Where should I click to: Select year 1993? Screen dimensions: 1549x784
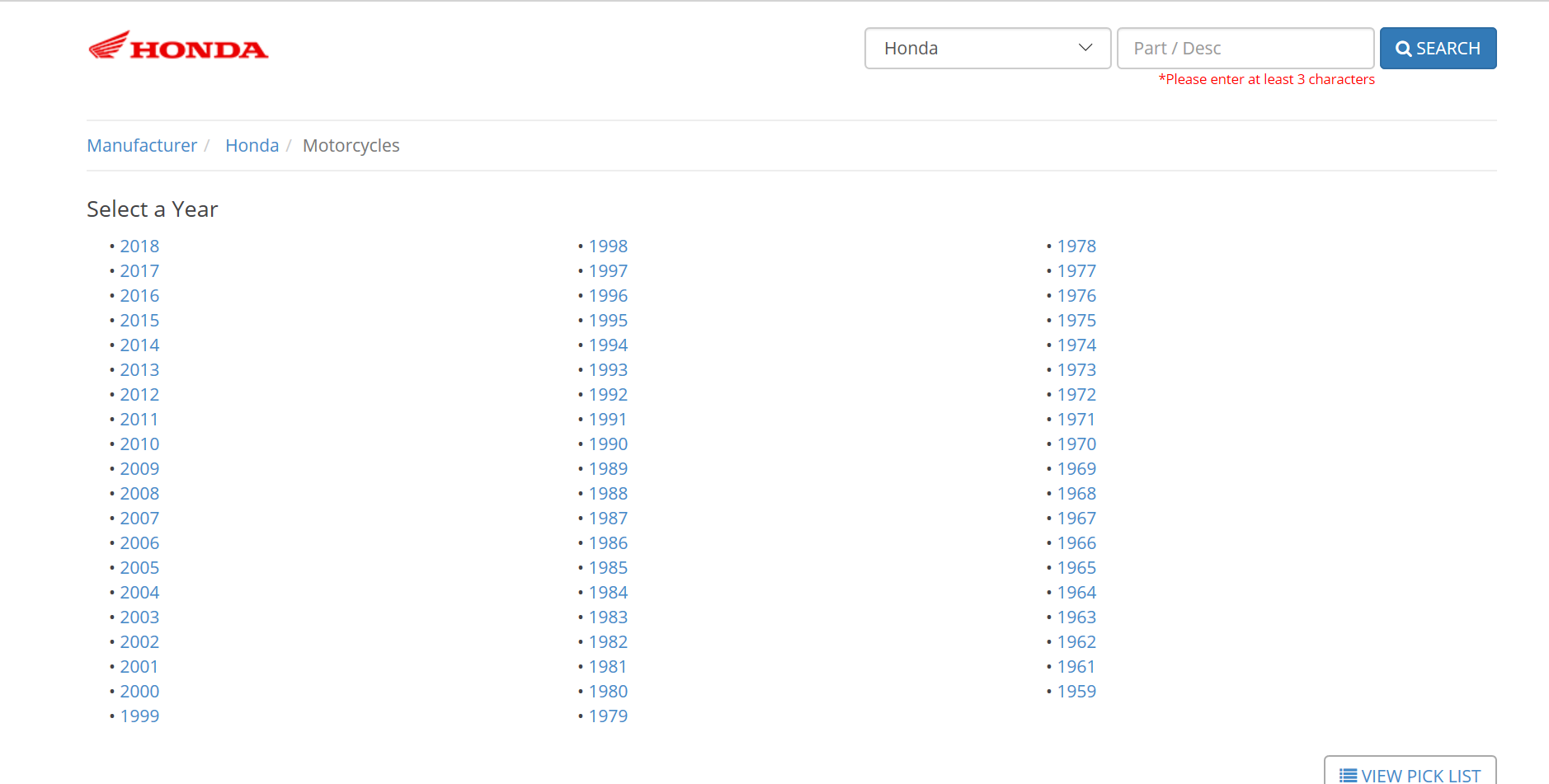point(608,370)
